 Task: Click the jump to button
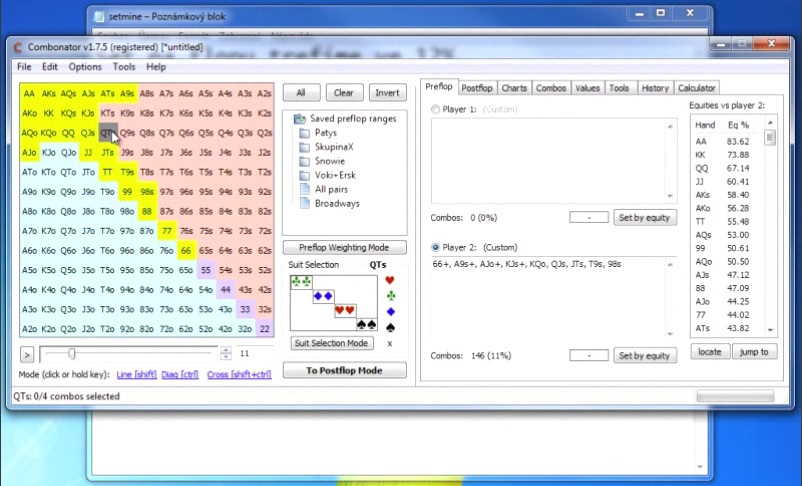pos(754,352)
